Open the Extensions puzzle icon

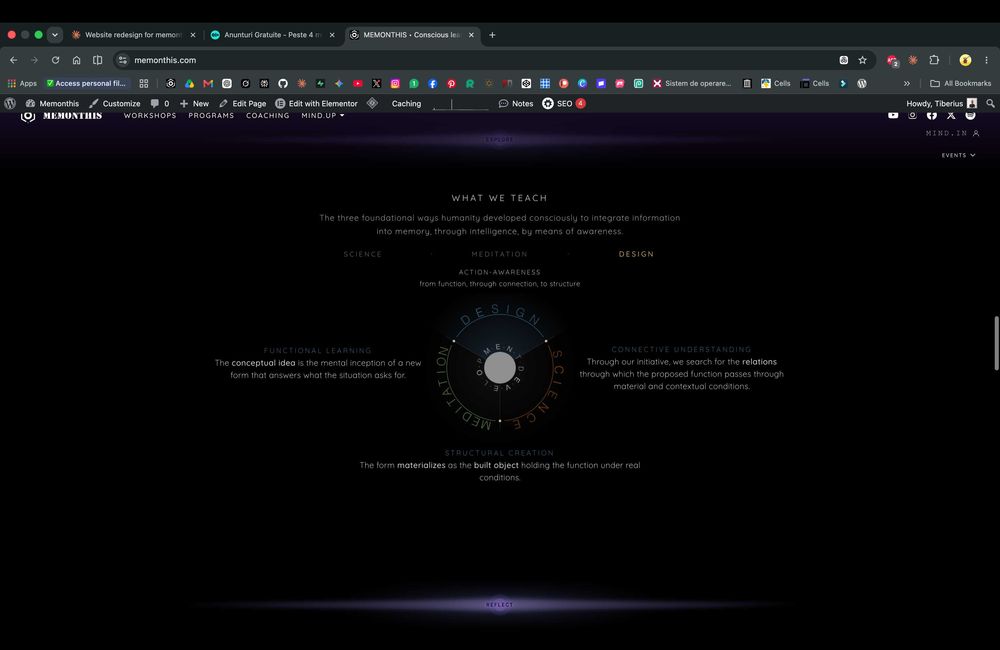pos(934,60)
